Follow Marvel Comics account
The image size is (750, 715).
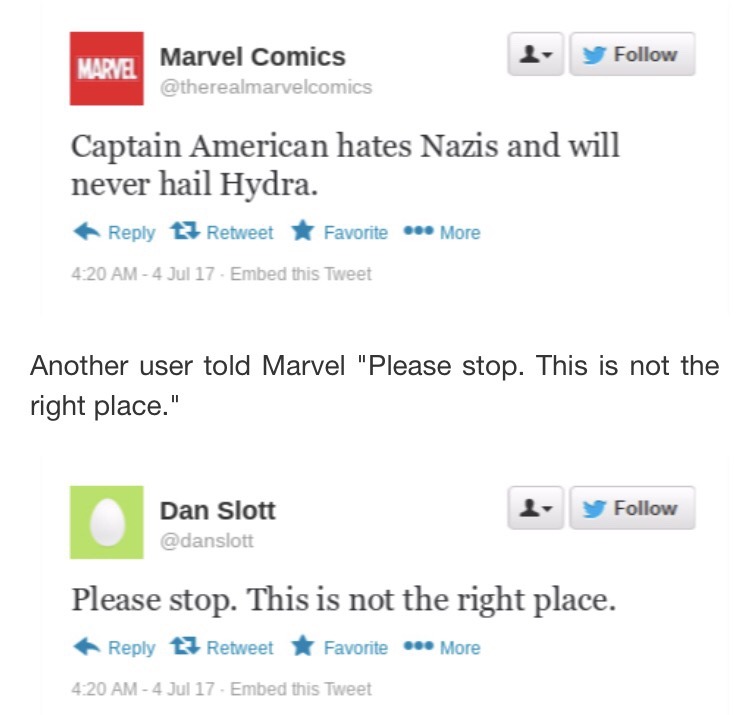[x=632, y=55]
